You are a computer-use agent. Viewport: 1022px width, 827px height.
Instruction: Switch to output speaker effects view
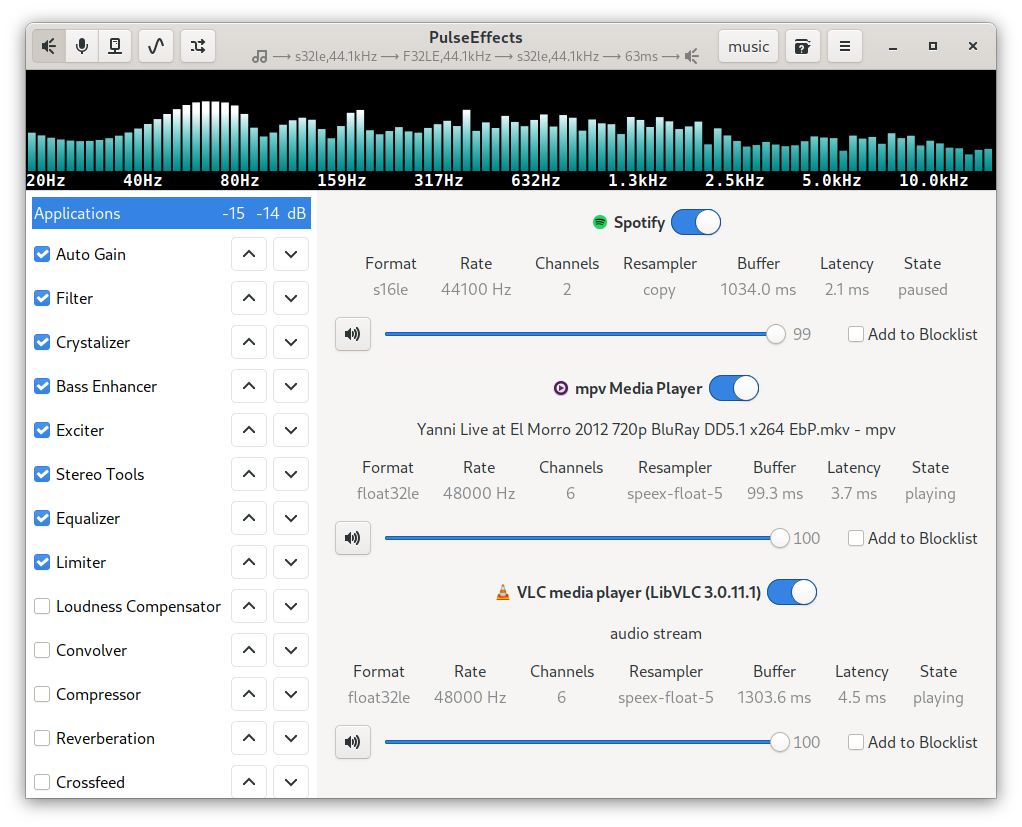(49, 46)
